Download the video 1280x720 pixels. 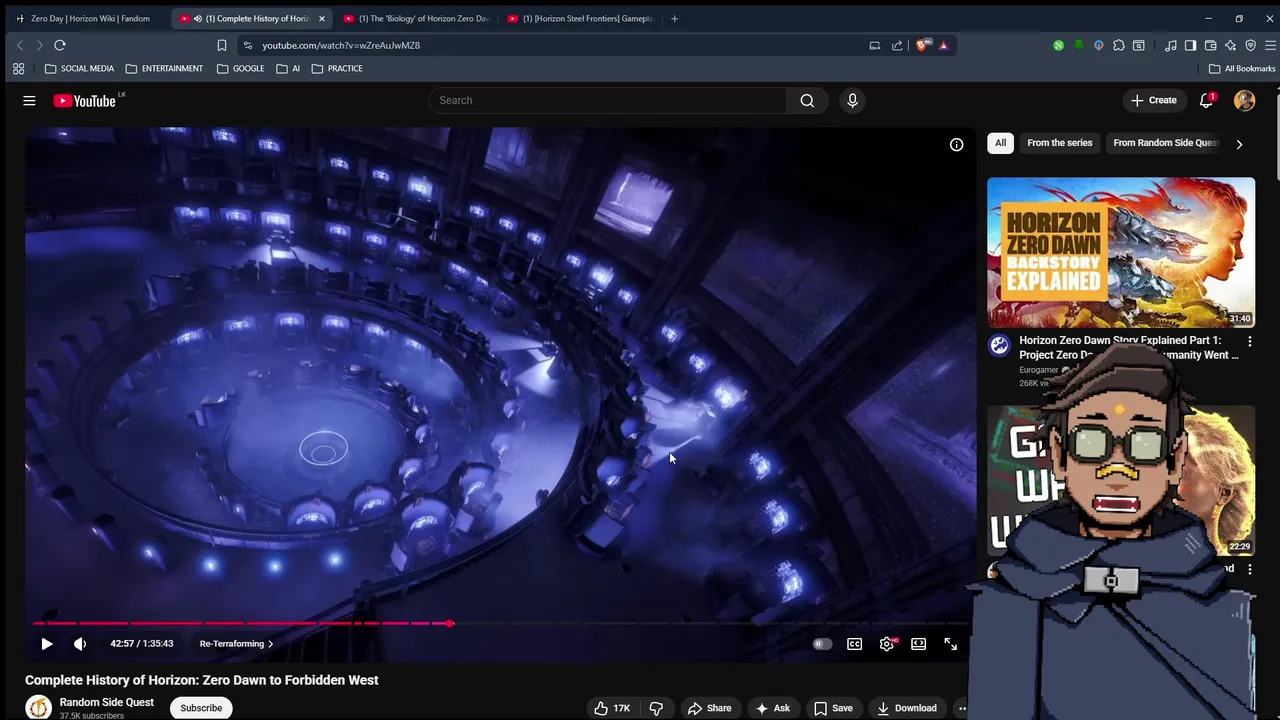coord(906,708)
